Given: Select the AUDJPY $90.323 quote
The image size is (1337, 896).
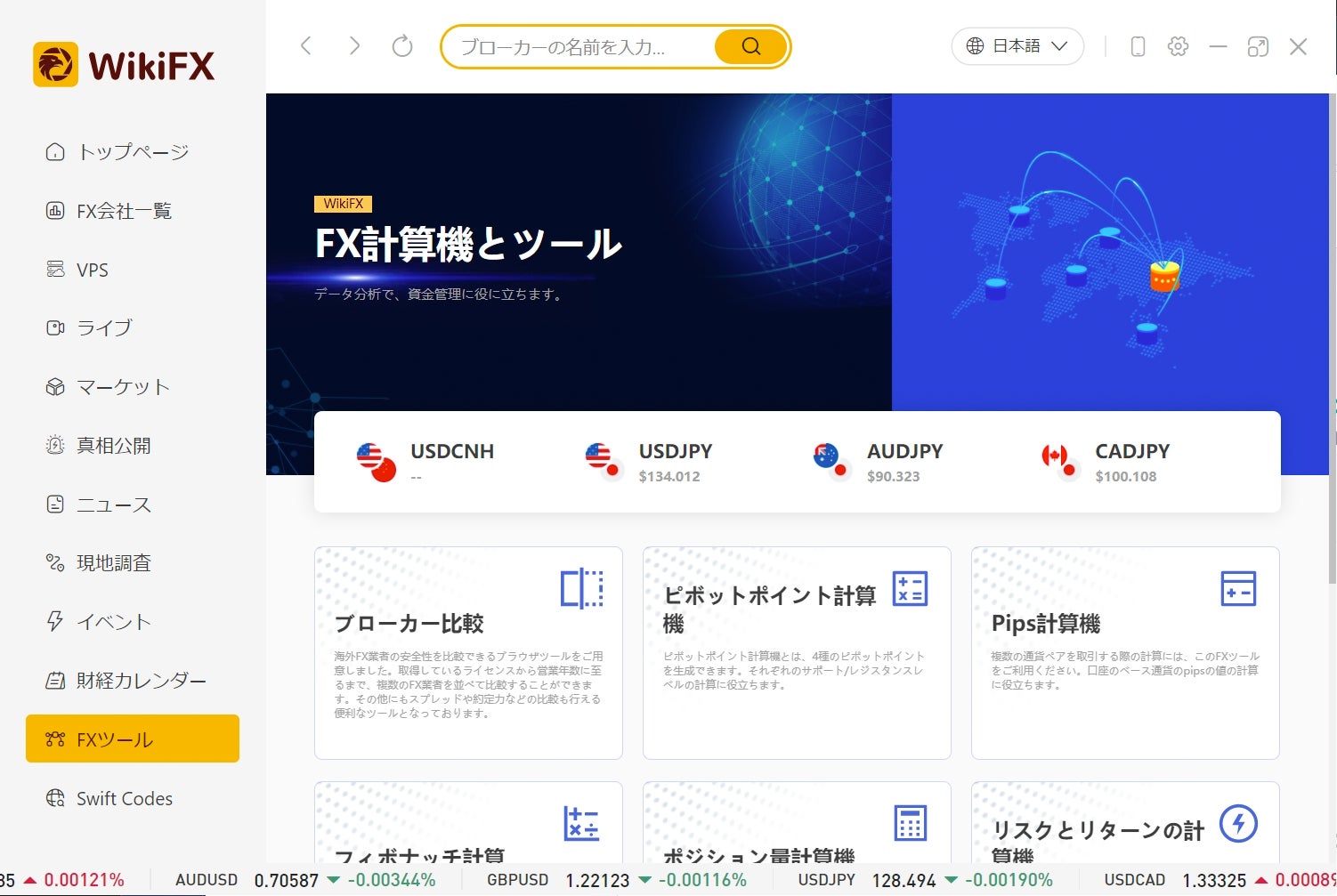Looking at the screenshot, I should pyautogui.click(x=878, y=462).
